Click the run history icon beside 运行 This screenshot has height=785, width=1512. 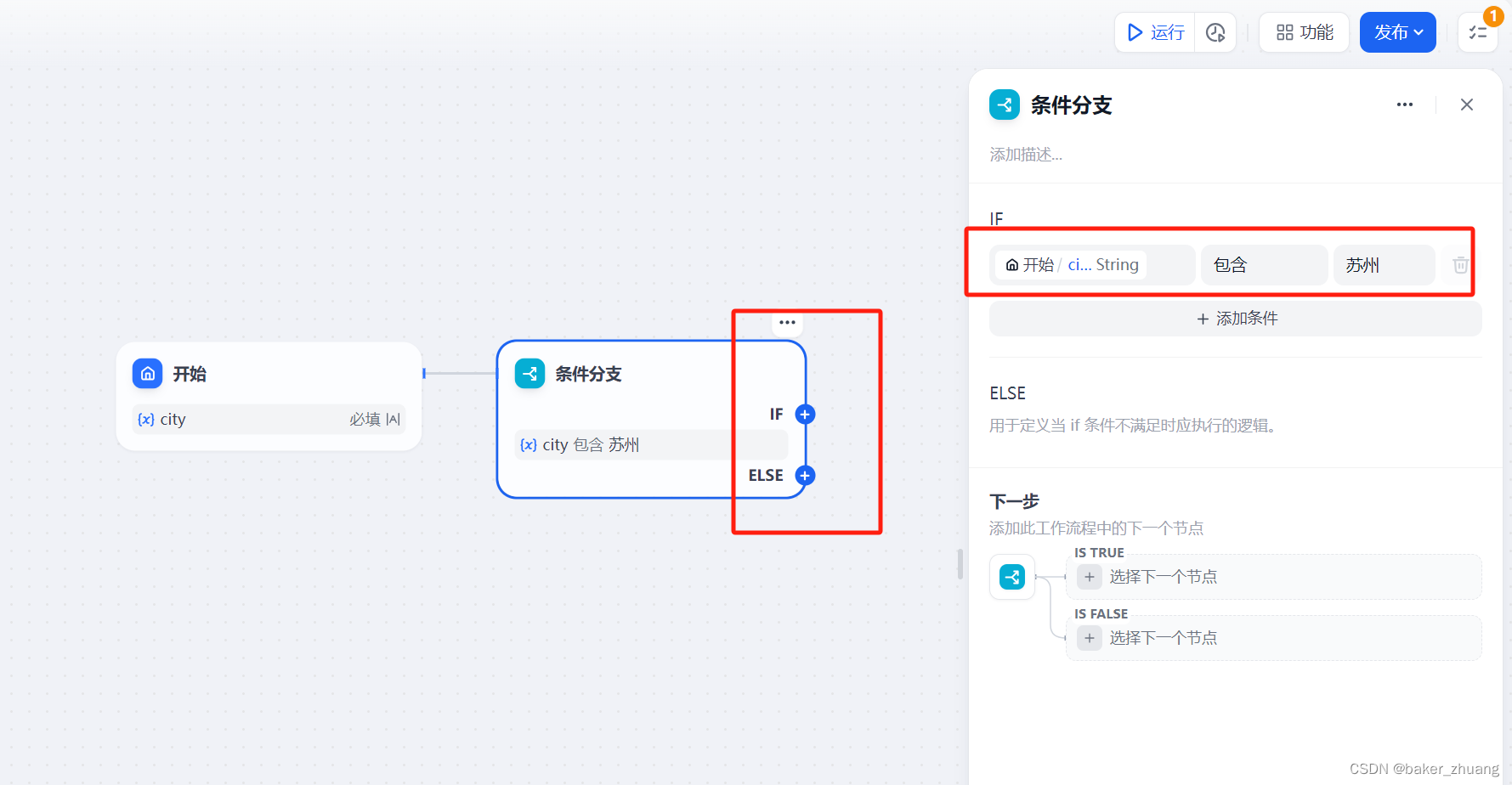pos(1215,31)
